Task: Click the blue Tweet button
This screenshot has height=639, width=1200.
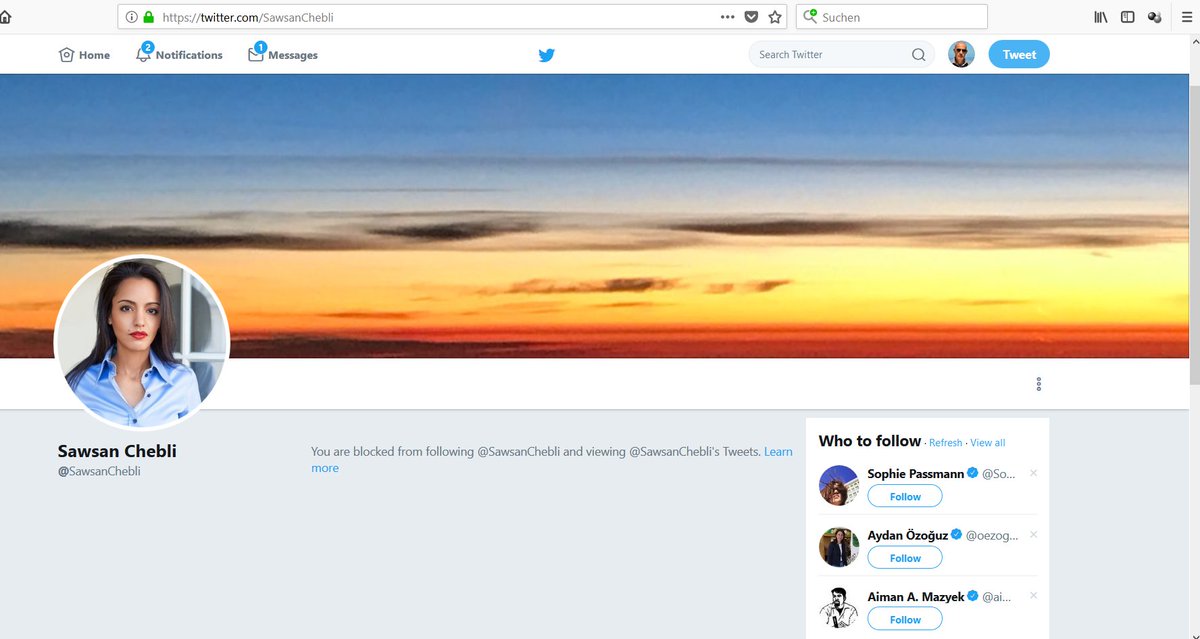Action: (x=1019, y=55)
